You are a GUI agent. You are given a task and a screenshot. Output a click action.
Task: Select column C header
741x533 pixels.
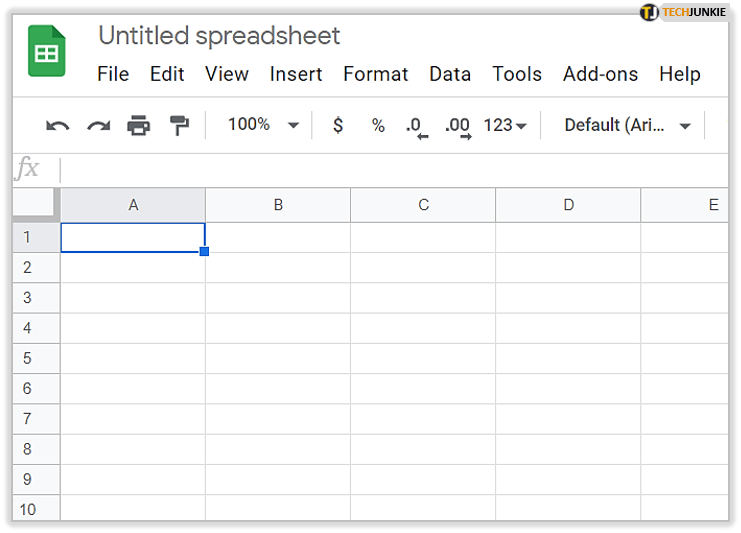coord(423,205)
